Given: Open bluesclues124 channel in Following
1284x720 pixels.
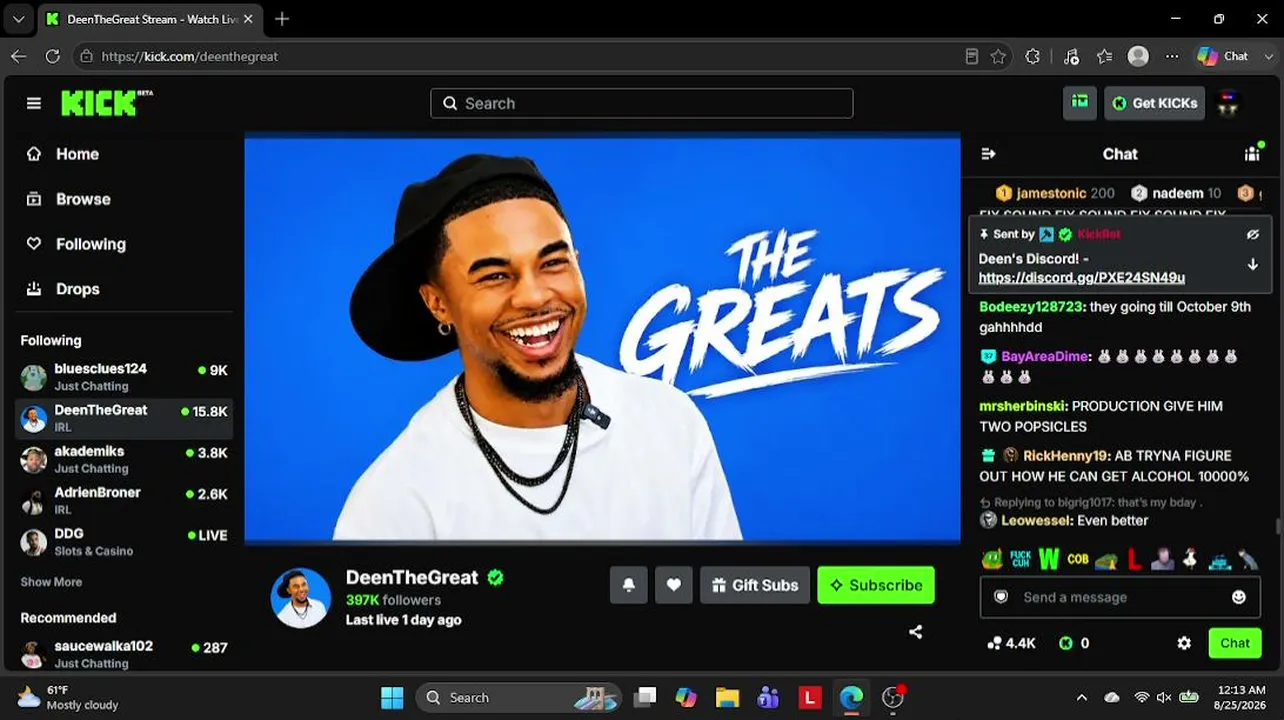Looking at the screenshot, I should pyautogui.click(x=124, y=377).
